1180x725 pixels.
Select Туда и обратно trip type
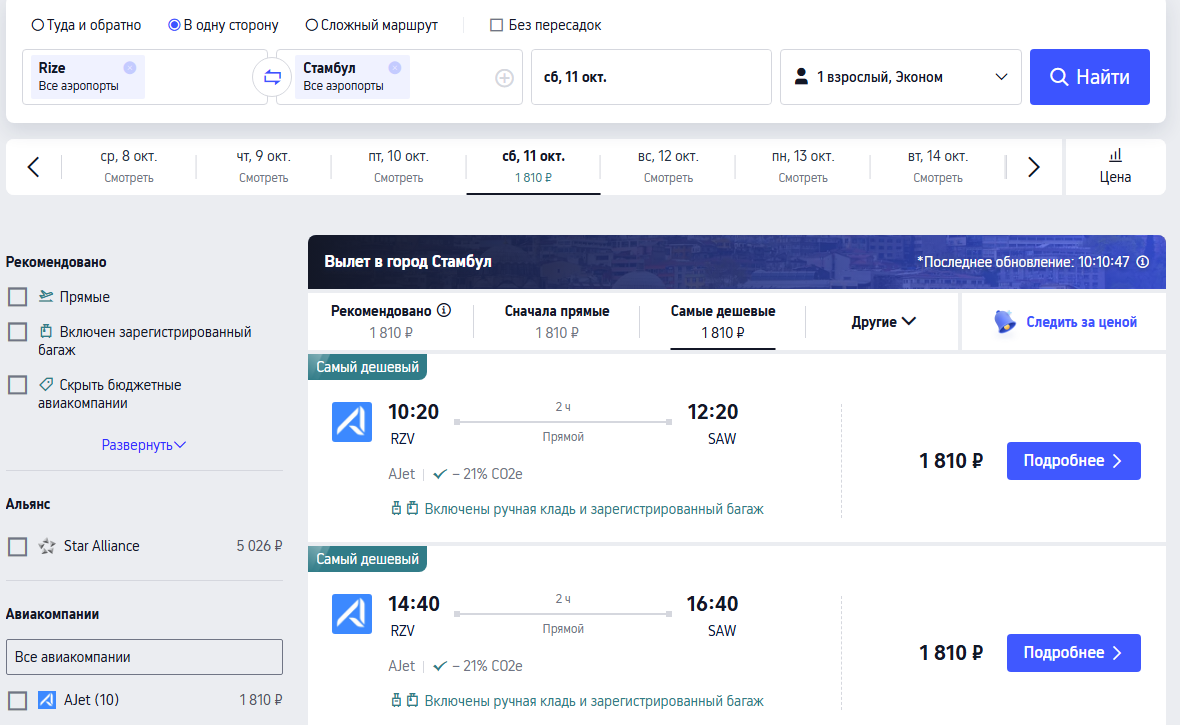86,25
